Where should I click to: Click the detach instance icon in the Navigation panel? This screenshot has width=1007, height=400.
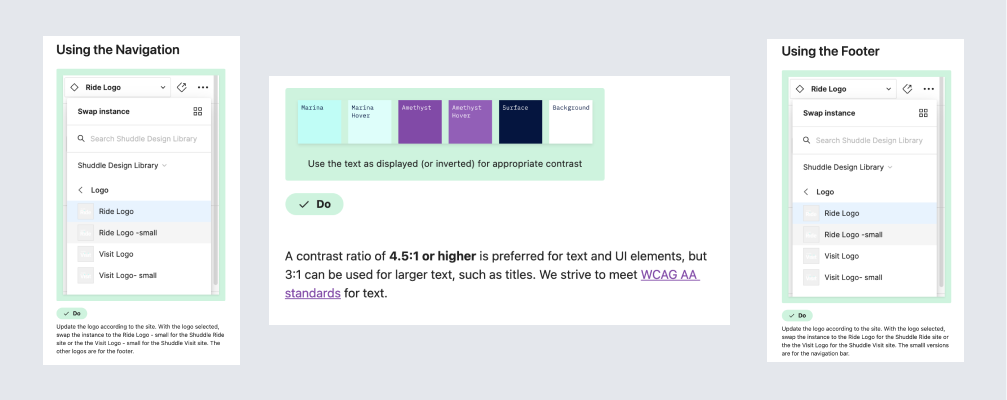tap(182, 87)
